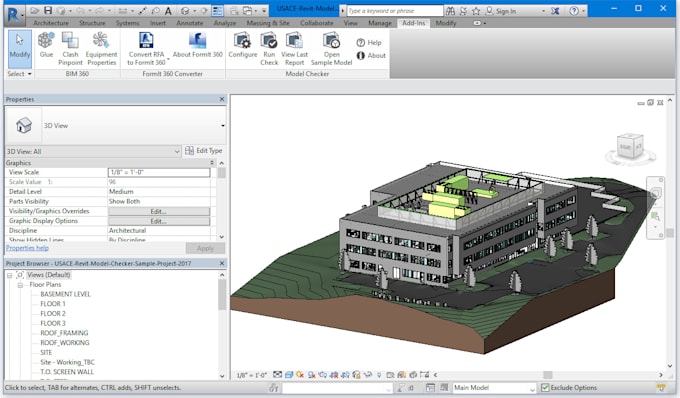Image resolution: width=680 pixels, height=398 pixels.
Task: Select FLOOR 2 in Project Browser
Action: click(x=53, y=313)
